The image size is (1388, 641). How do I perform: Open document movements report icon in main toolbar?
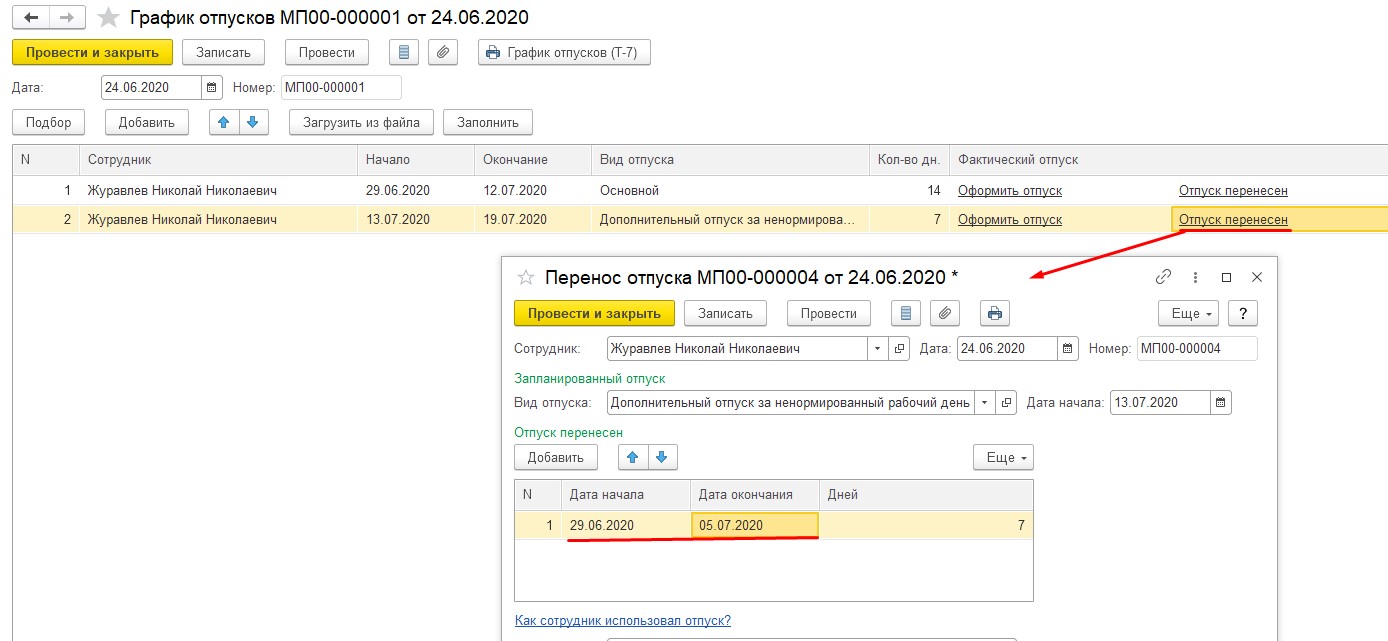point(403,52)
